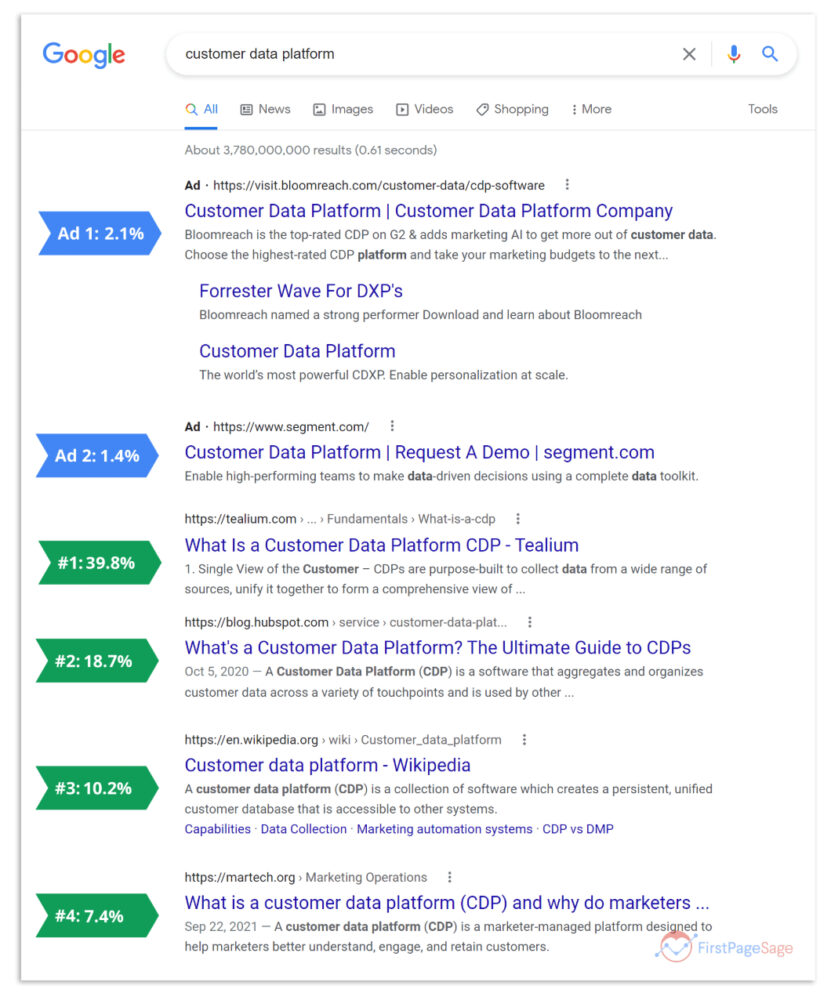Open three-dot menu beside segment.com ad URL
The image size is (831, 1000).
[x=392, y=425]
